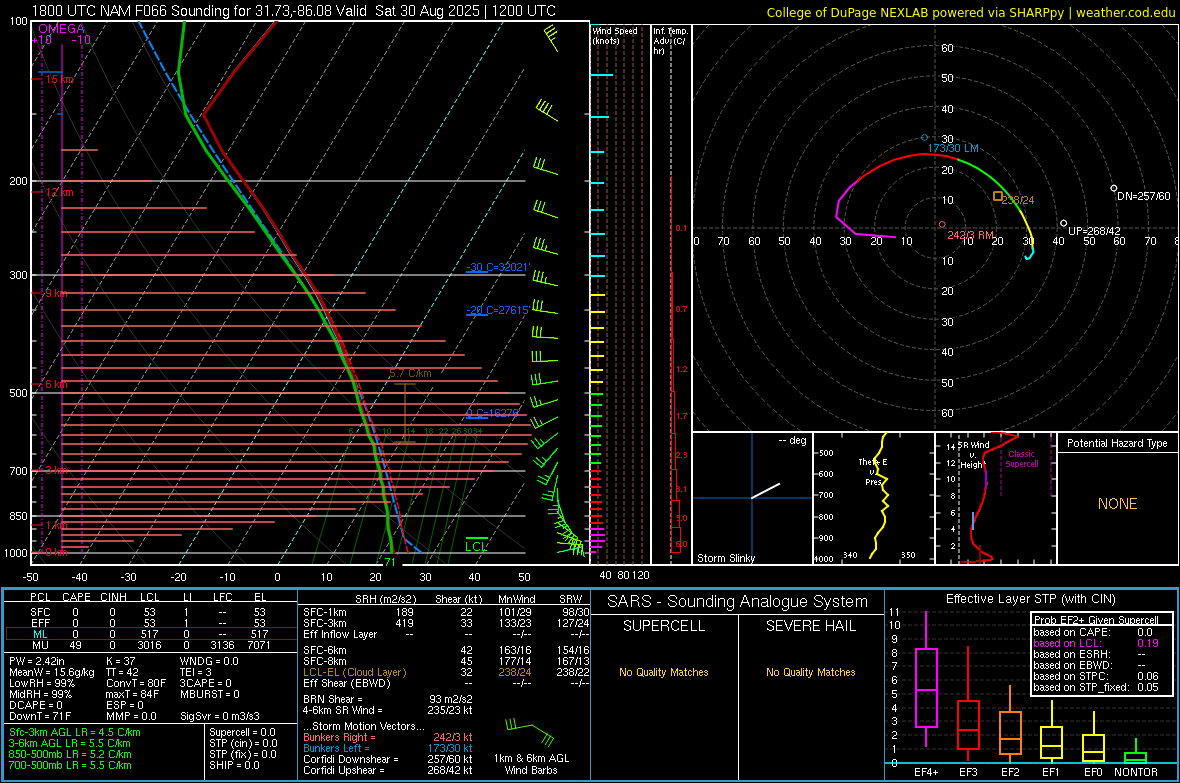Select the SFC parcel row
1180x783 pixels.
click(x=149, y=612)
